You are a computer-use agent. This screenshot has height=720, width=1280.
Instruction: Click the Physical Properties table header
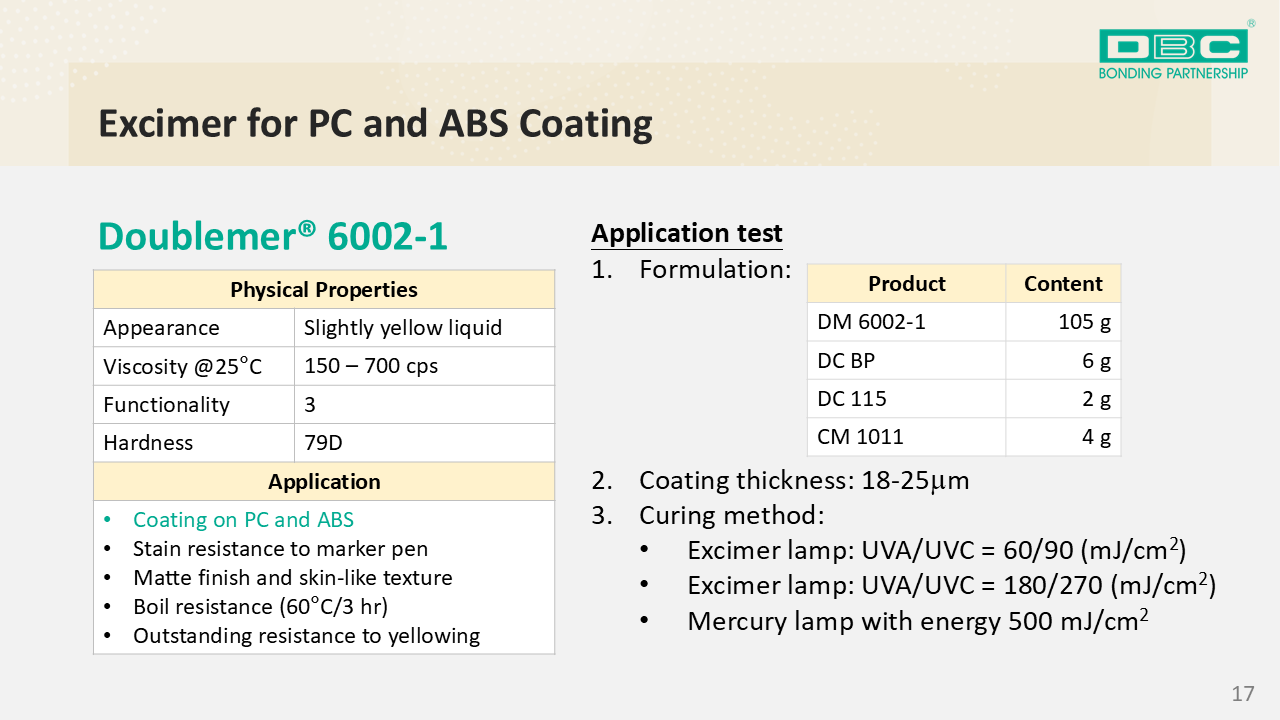[x=324, y=290]
